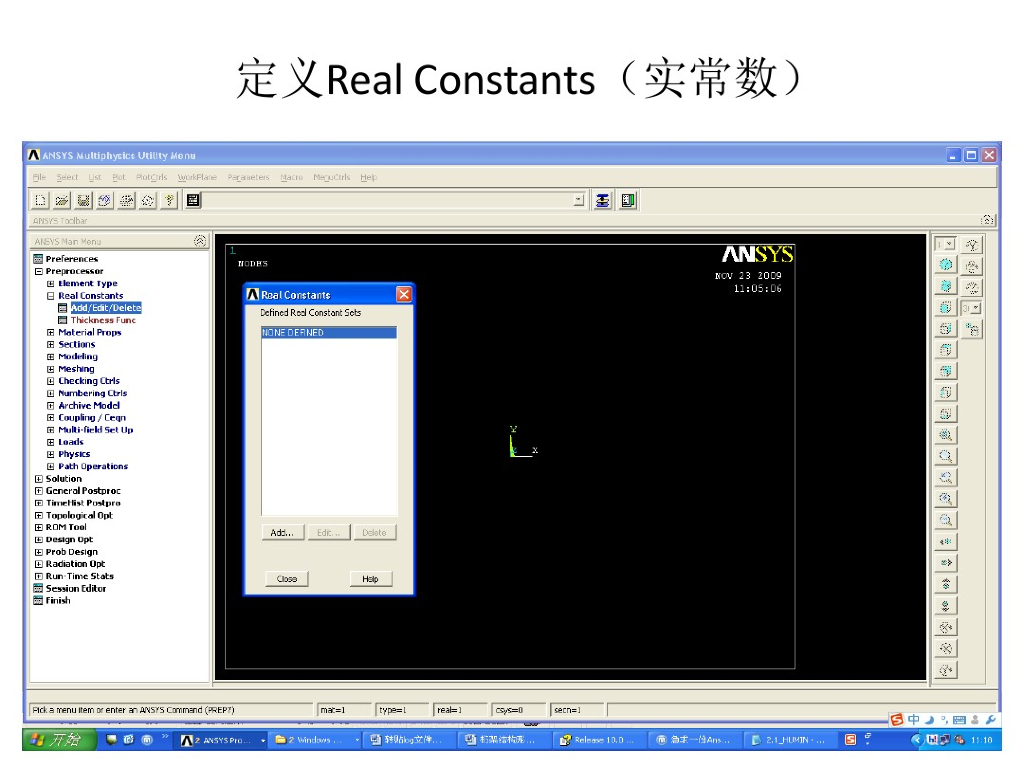Collapse the ANSYS Main Menu panel
This screenshot has height=768, width=1024.
200,241
